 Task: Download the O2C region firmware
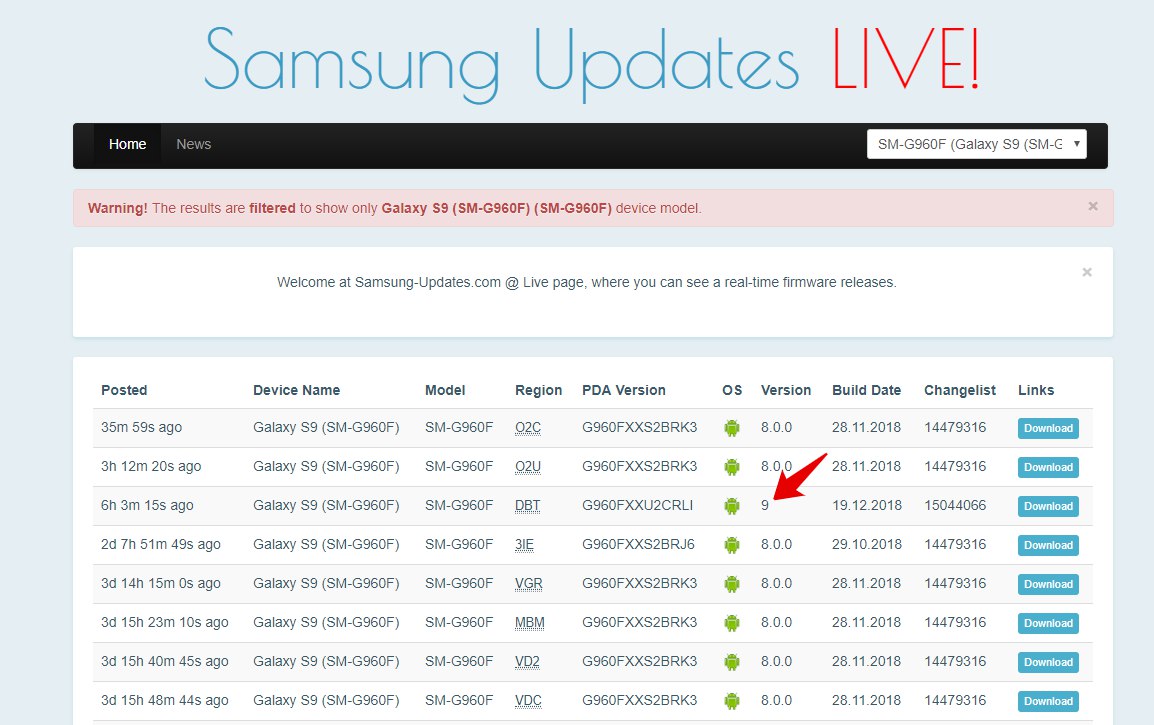pos(1048,428)
